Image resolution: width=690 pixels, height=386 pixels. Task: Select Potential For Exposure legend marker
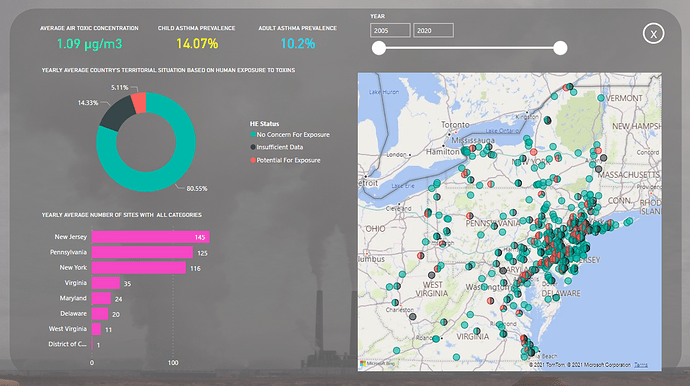253,160
